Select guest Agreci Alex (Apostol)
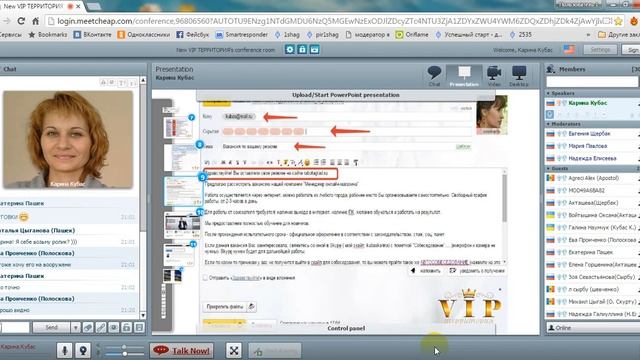 coord(593,178)
